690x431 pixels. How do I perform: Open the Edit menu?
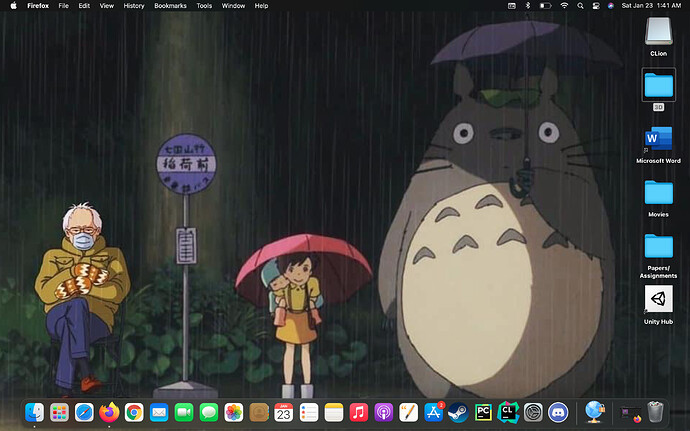[84, 6]
